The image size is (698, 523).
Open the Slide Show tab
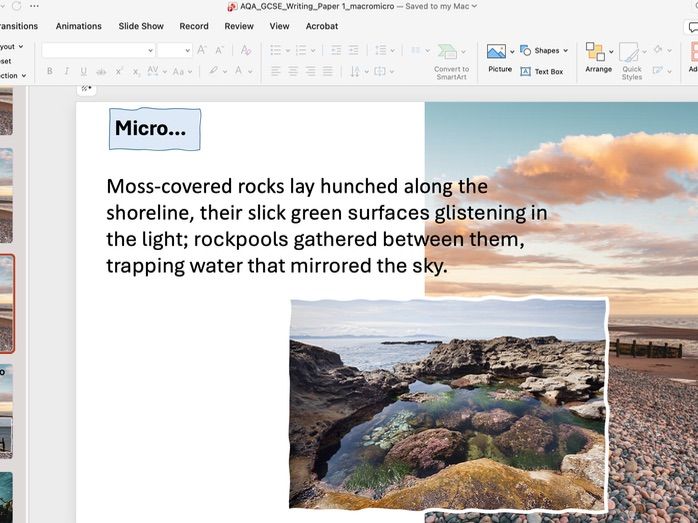click(141, 26)
